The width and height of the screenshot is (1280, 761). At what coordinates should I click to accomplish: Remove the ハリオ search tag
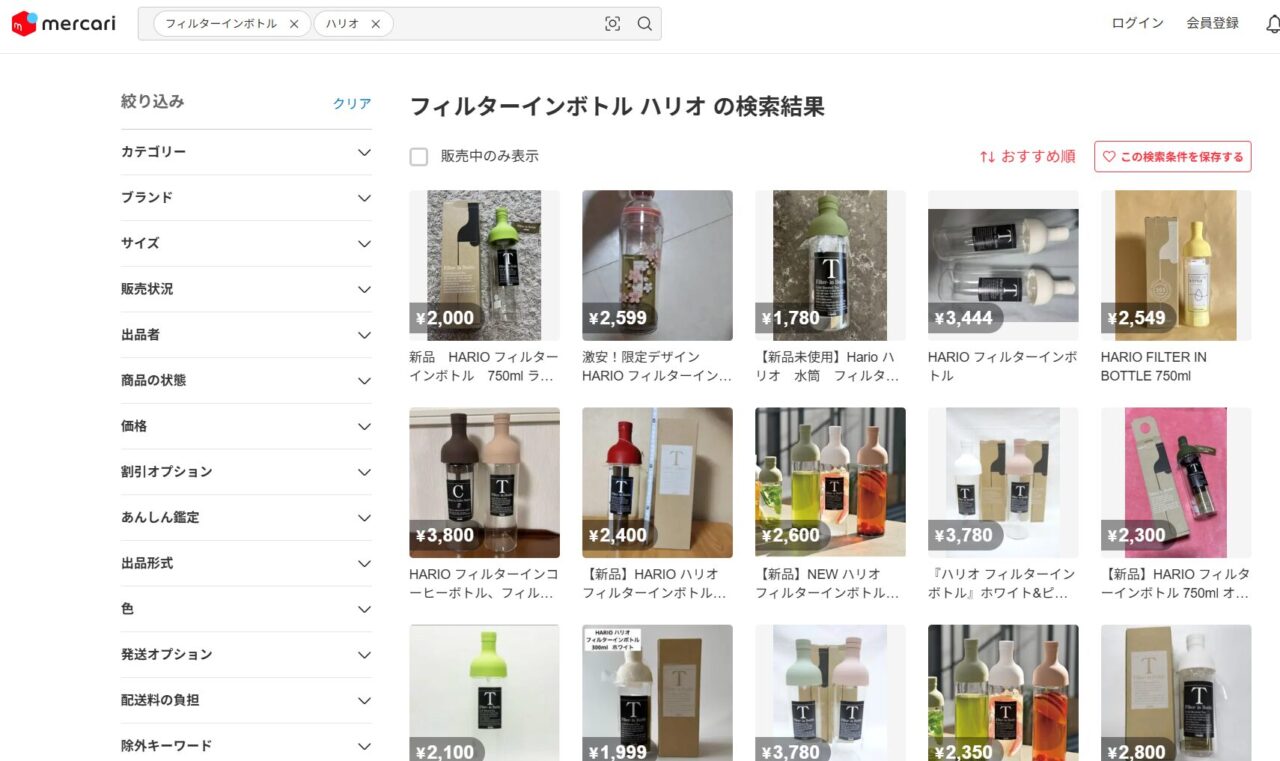(375, 24)
